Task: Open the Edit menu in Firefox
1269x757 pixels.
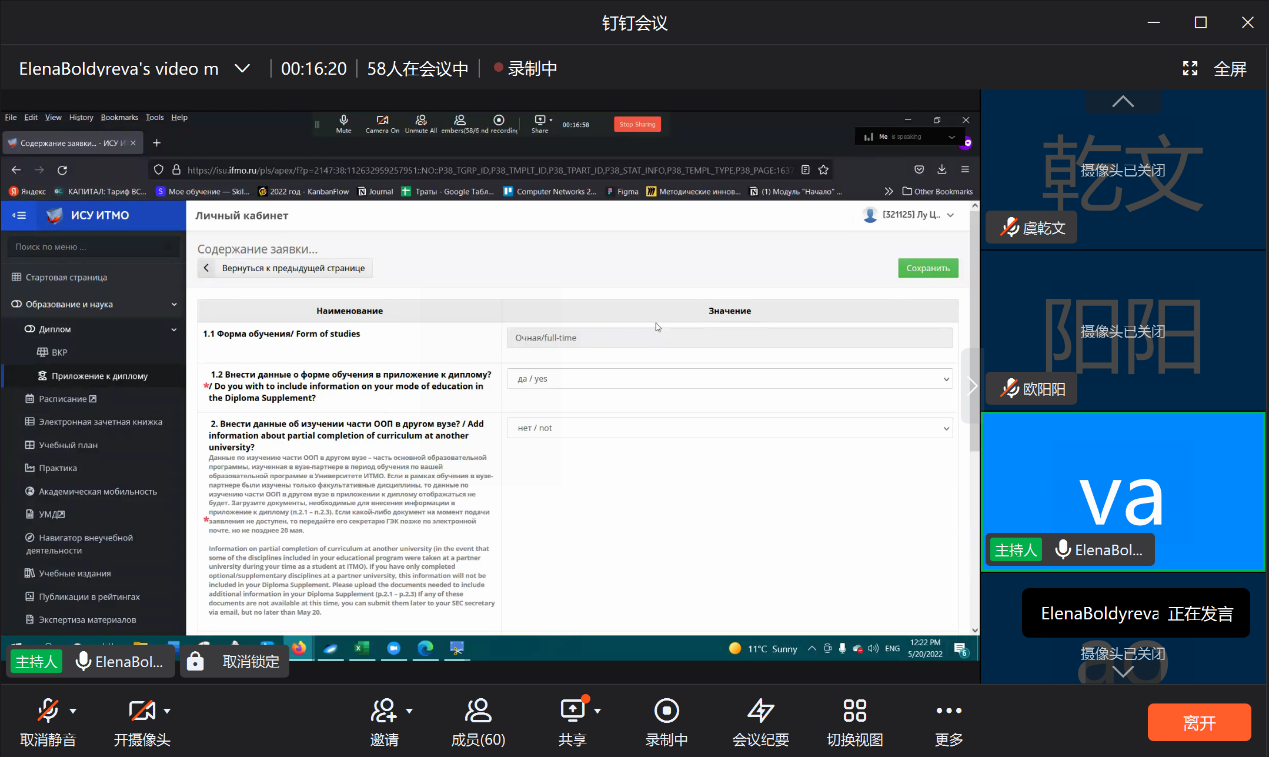Action: pyautogui.click(x=31, y=117)
